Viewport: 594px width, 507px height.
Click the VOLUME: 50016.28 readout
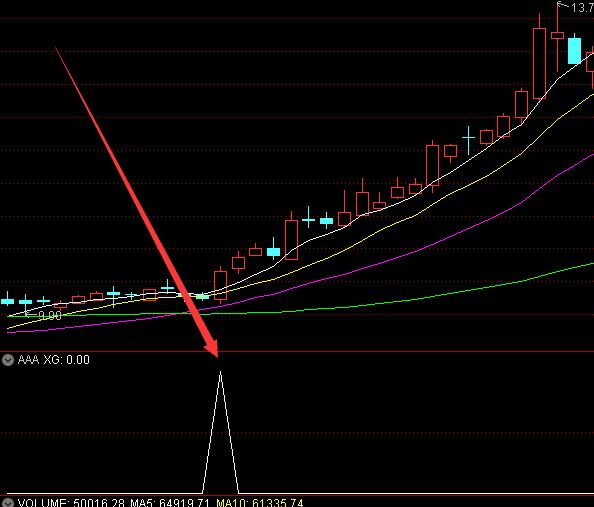tap(70, 503)
